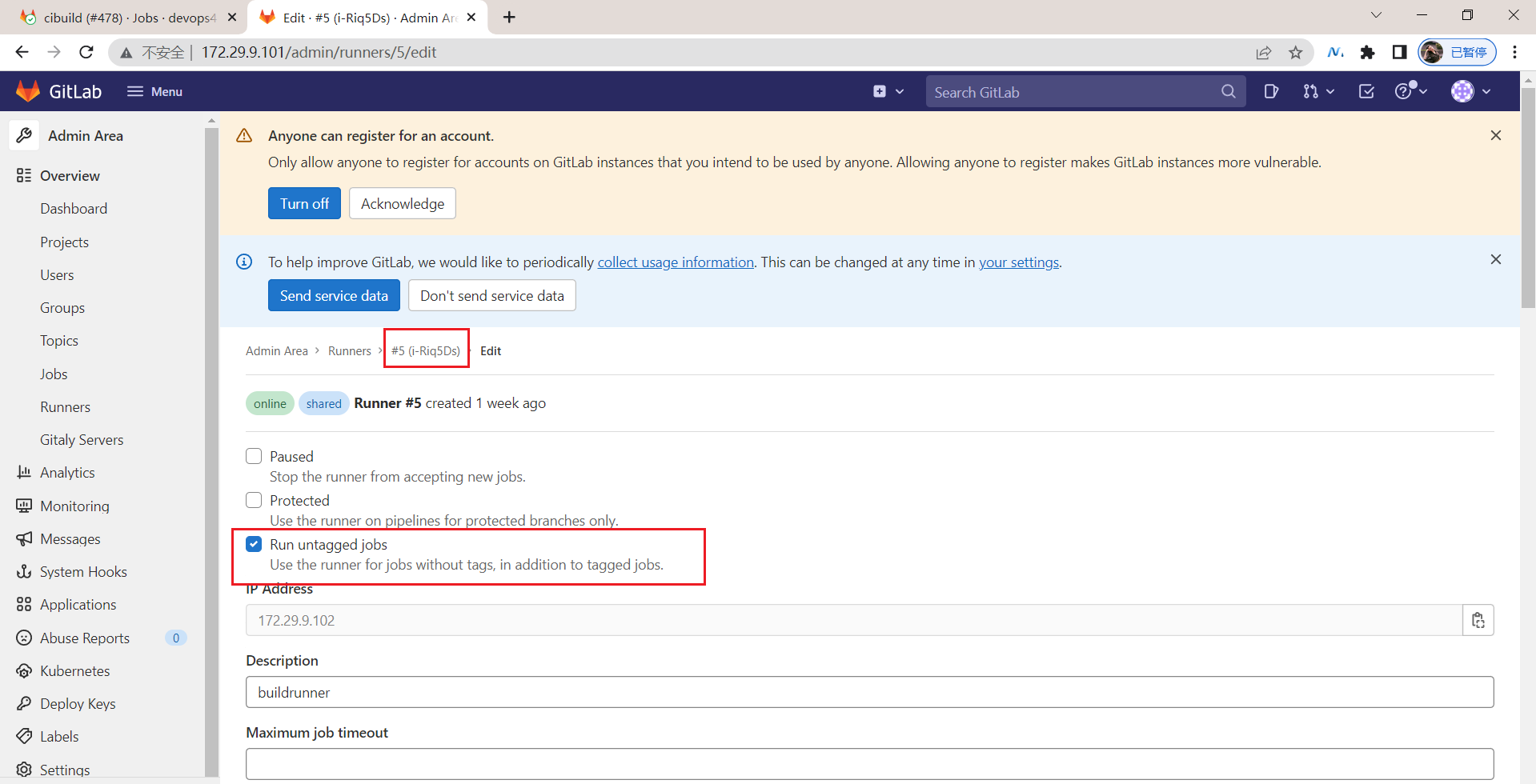Screen dimensions: 1536x784
Task: Click the Admin Area wrench icon
Action: 24,135
